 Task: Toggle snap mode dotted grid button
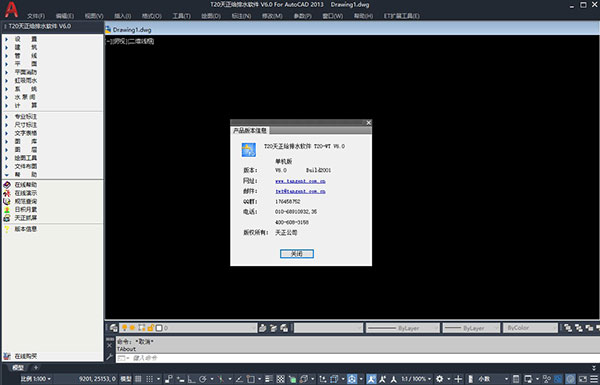tap(150, 379)
